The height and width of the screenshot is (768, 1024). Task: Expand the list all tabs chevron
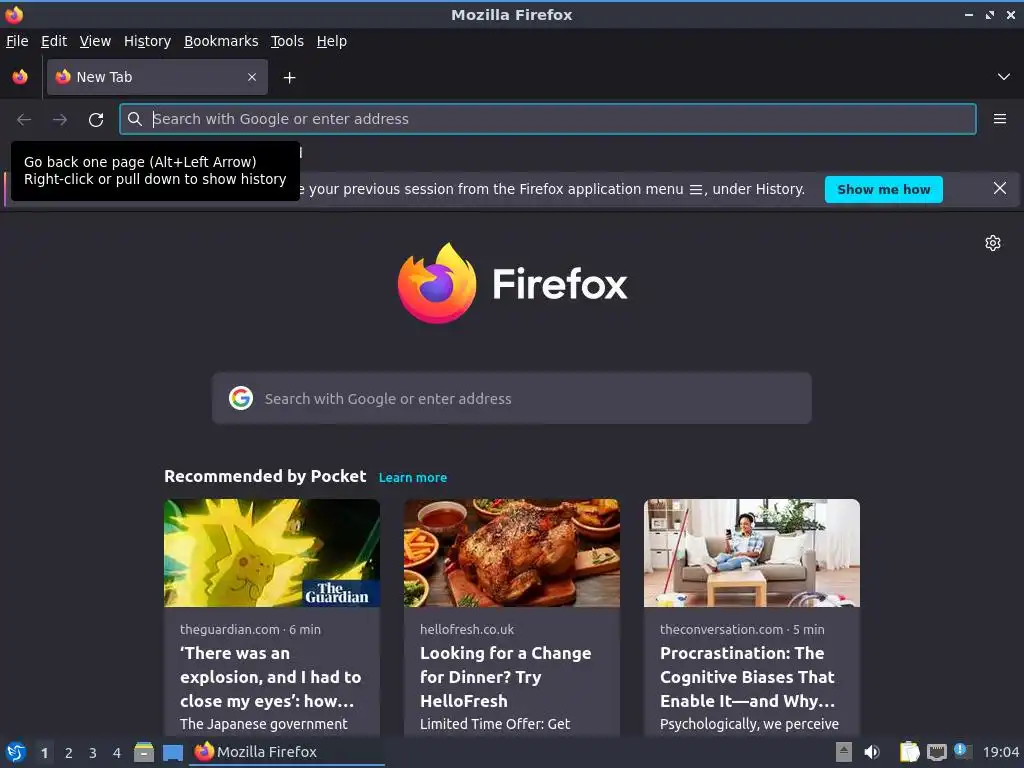tap(1003, 77)
